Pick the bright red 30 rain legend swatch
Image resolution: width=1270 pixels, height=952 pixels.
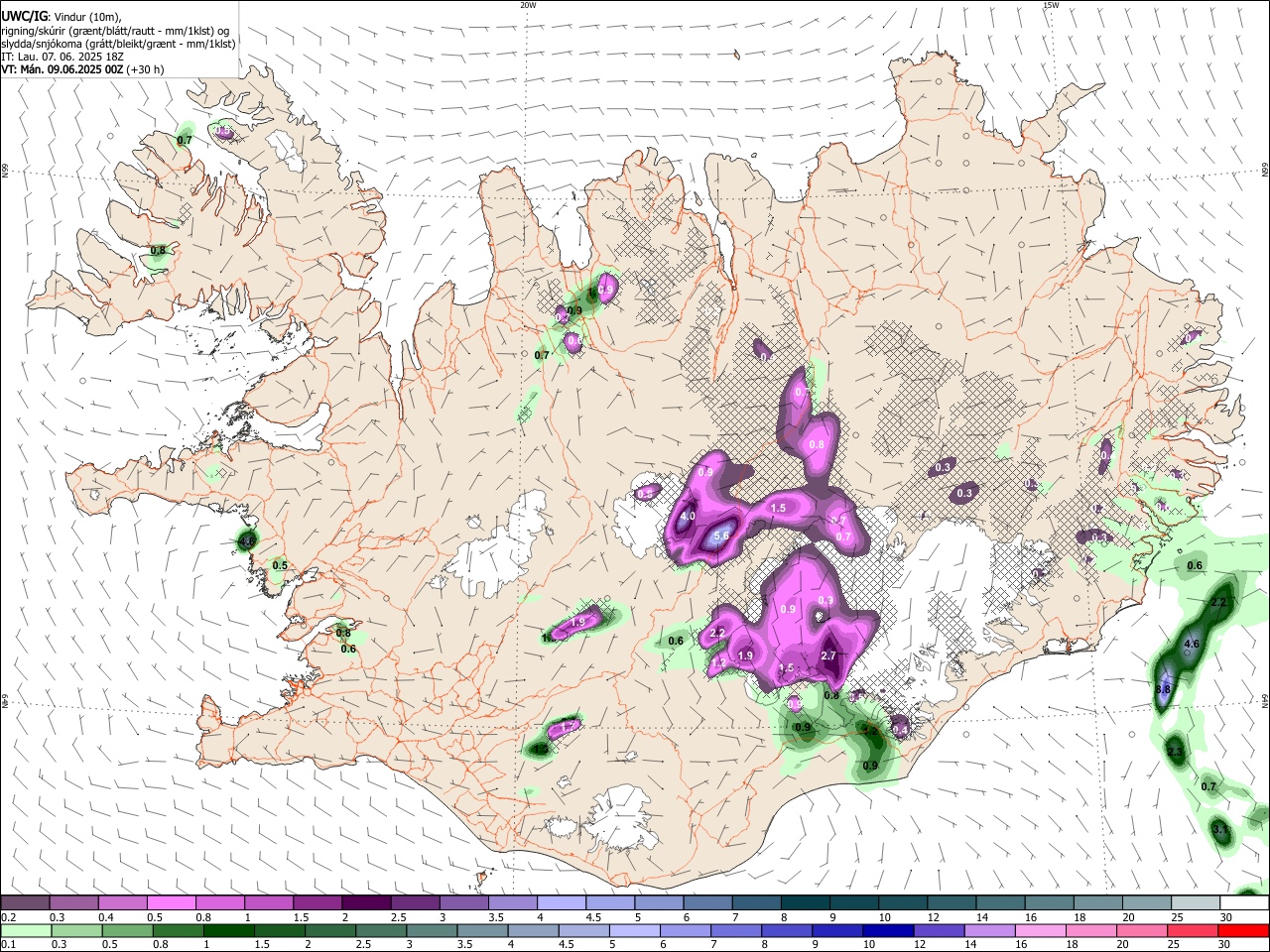pos(1242,930)
